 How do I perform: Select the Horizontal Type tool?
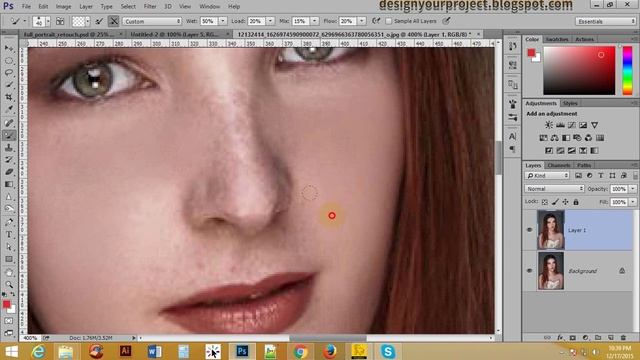[9, 235]
